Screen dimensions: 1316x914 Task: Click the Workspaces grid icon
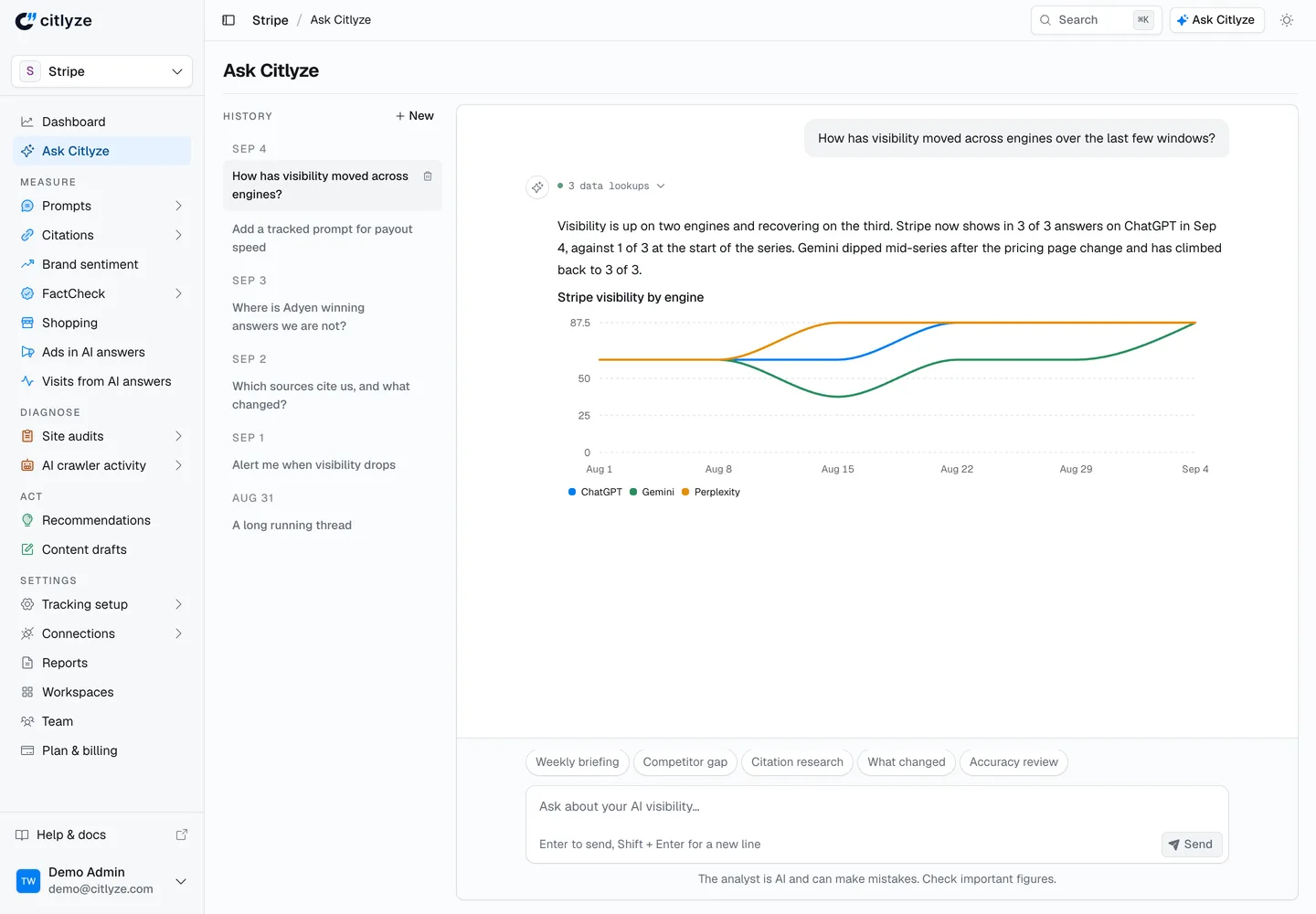[x=27, y=692]
